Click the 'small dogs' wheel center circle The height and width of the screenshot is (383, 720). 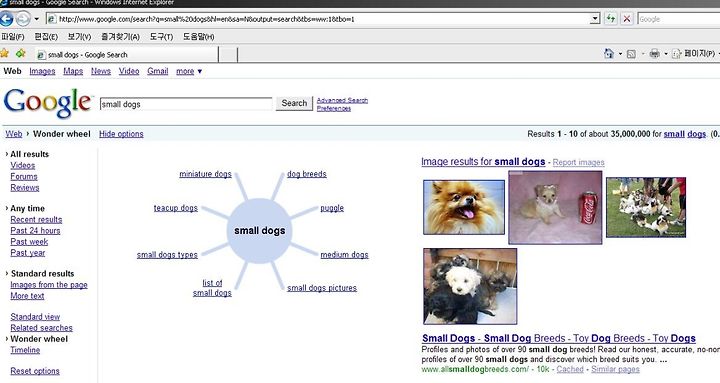click(x=259, y=231)
